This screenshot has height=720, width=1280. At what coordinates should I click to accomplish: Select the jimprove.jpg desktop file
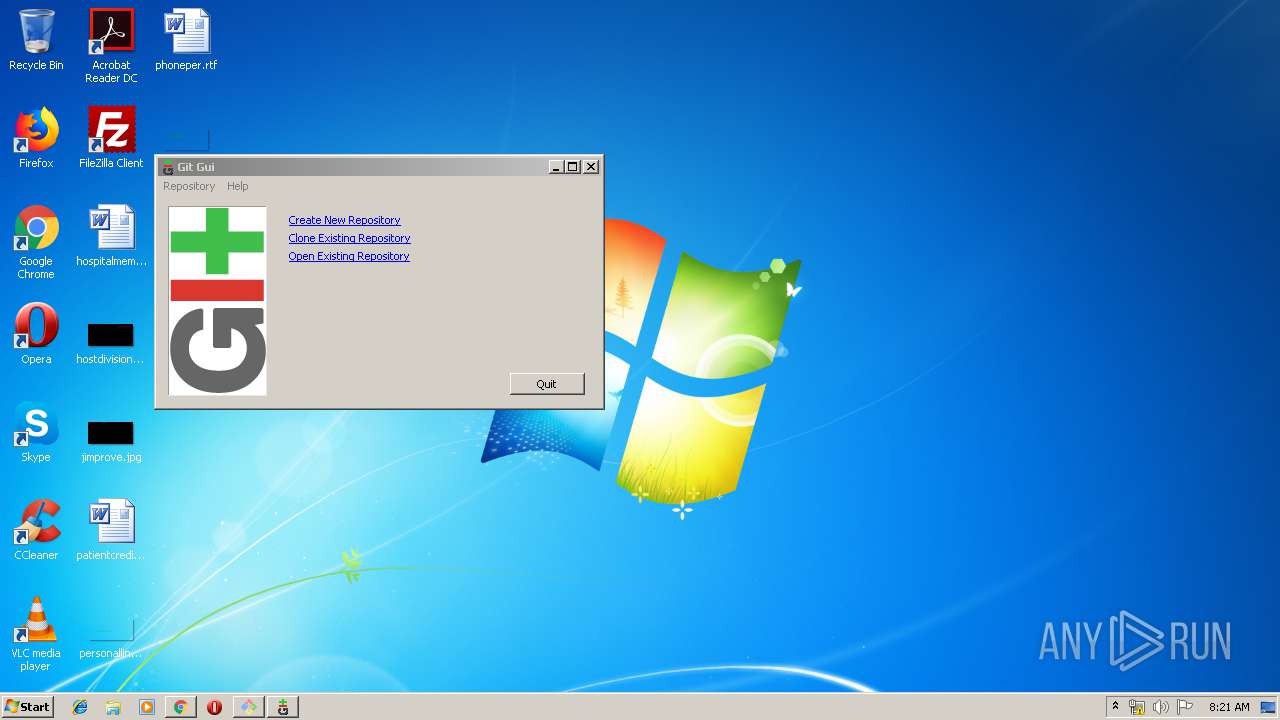click(111, 440)
